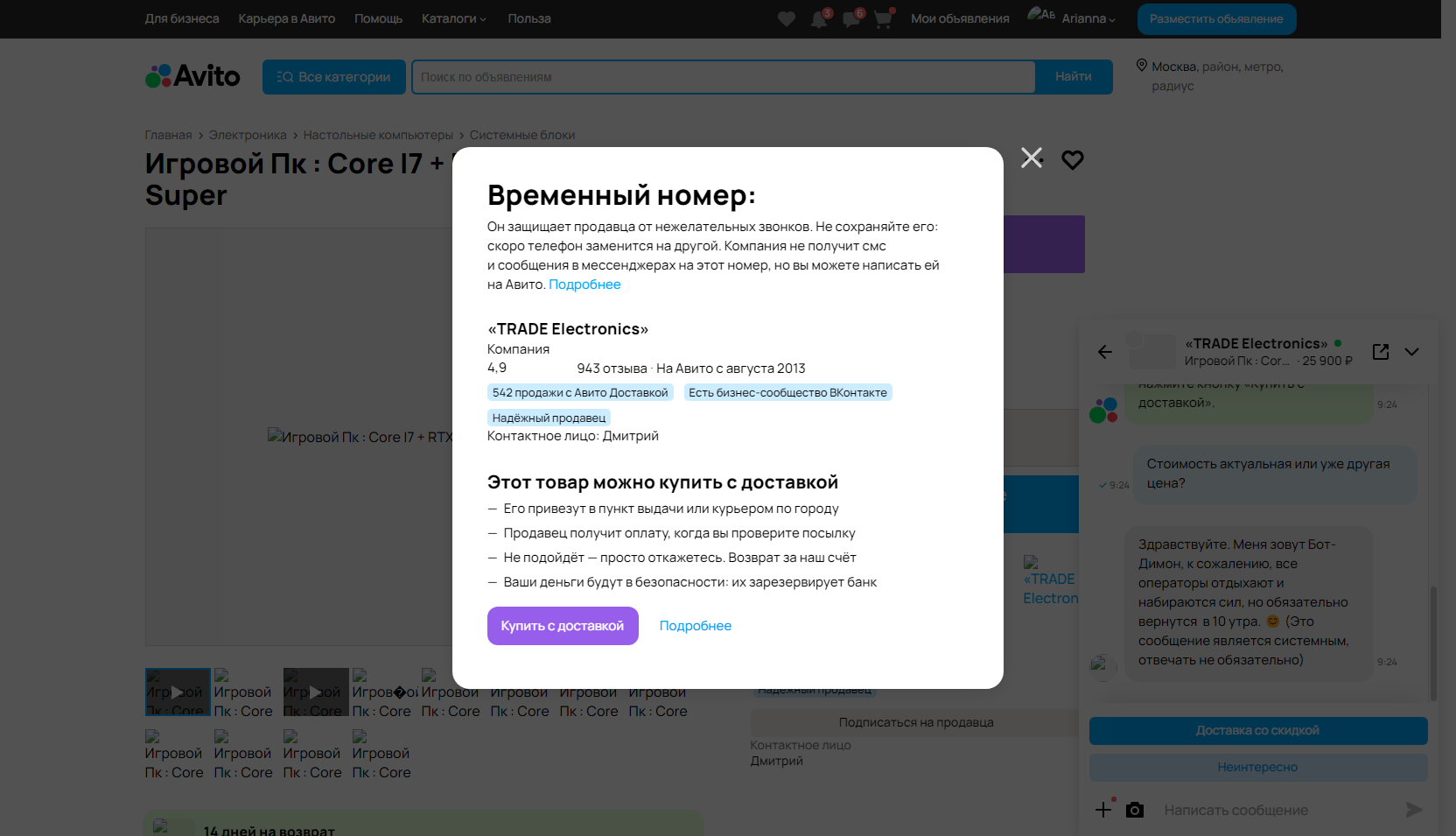Open Для бизнеса in top menu

pos(182,18)
